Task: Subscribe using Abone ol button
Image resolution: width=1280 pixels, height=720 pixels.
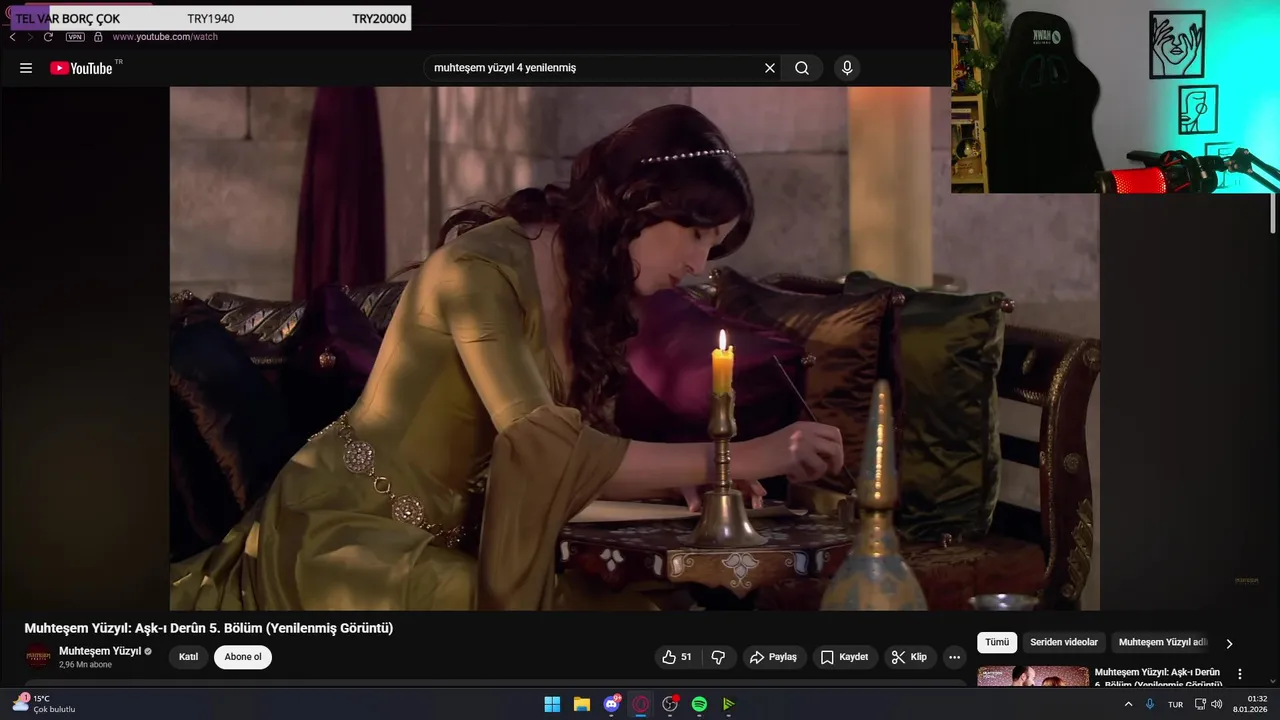Action: (243, 657)
